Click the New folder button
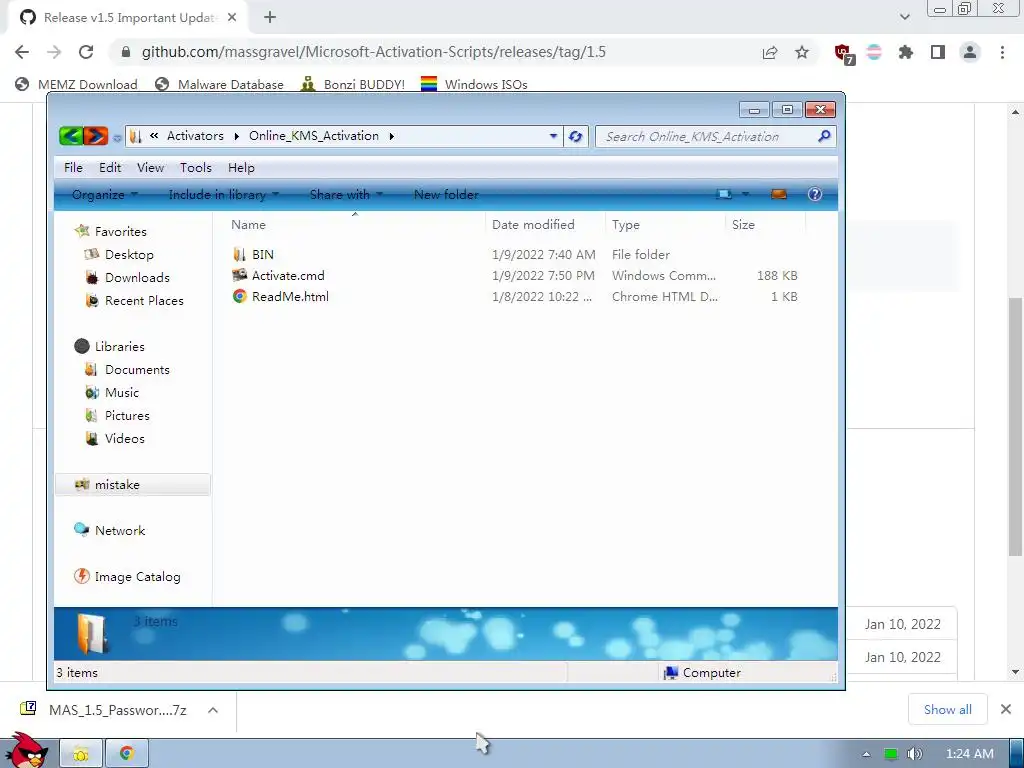The image size is (1024, 768). pos(446,194)
